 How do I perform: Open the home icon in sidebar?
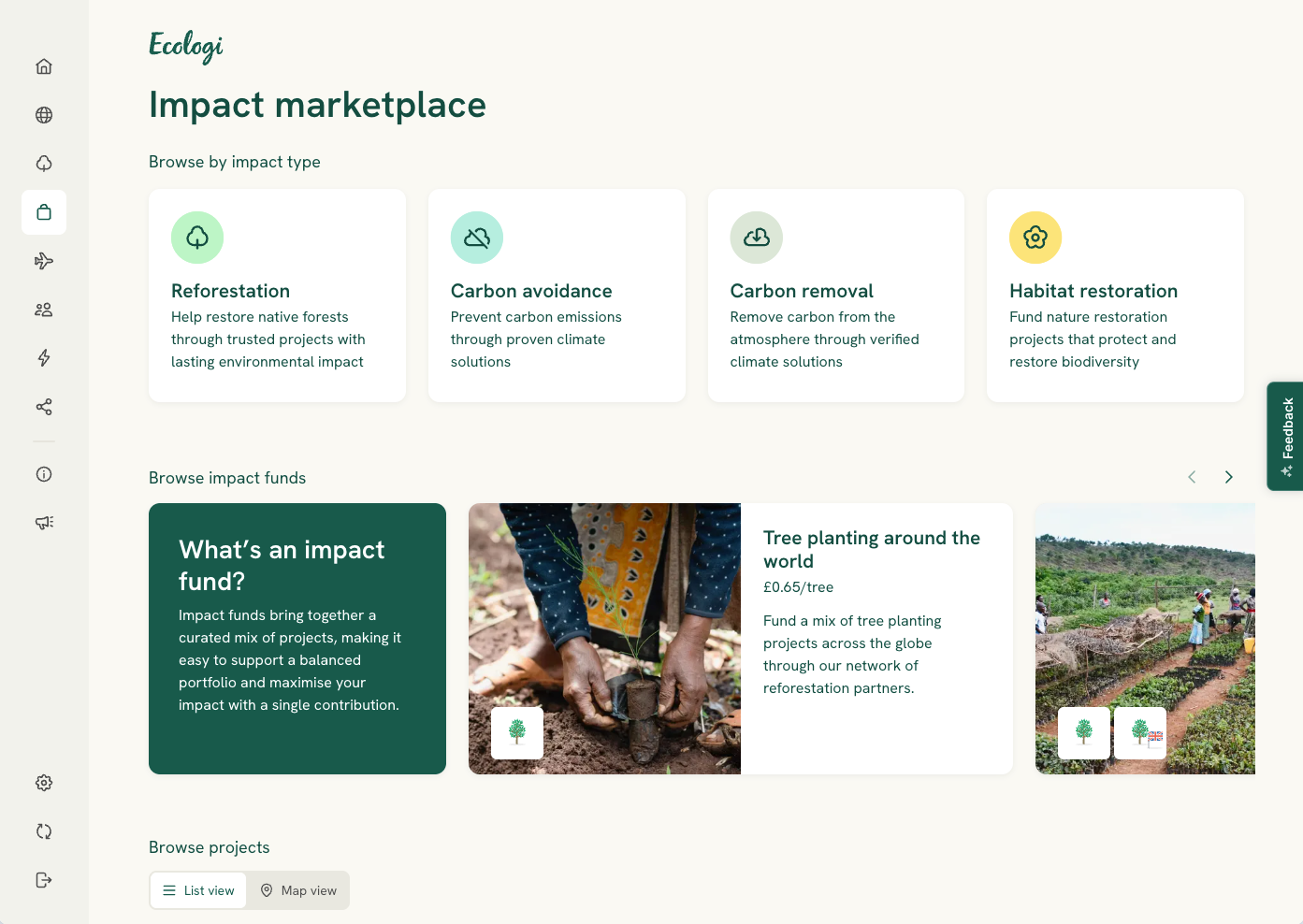44,66
